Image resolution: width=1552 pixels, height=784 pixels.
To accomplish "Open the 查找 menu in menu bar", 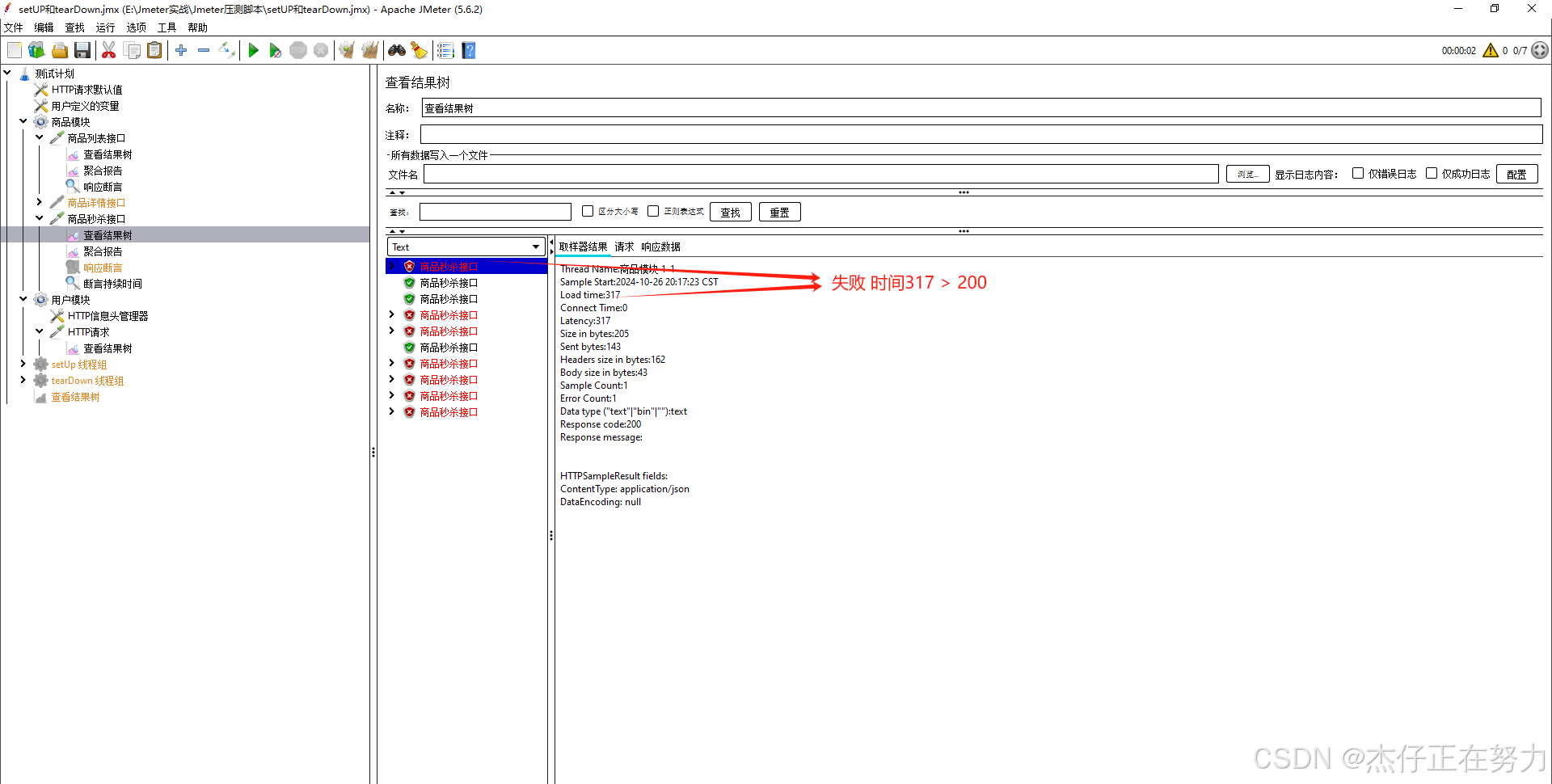I will 74,27.
